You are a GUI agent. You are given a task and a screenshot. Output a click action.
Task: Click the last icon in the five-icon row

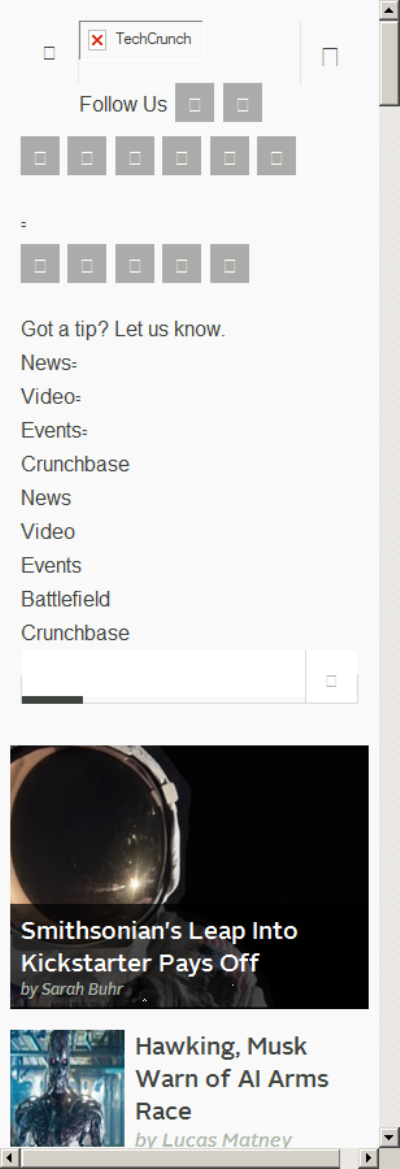[229, 264]
